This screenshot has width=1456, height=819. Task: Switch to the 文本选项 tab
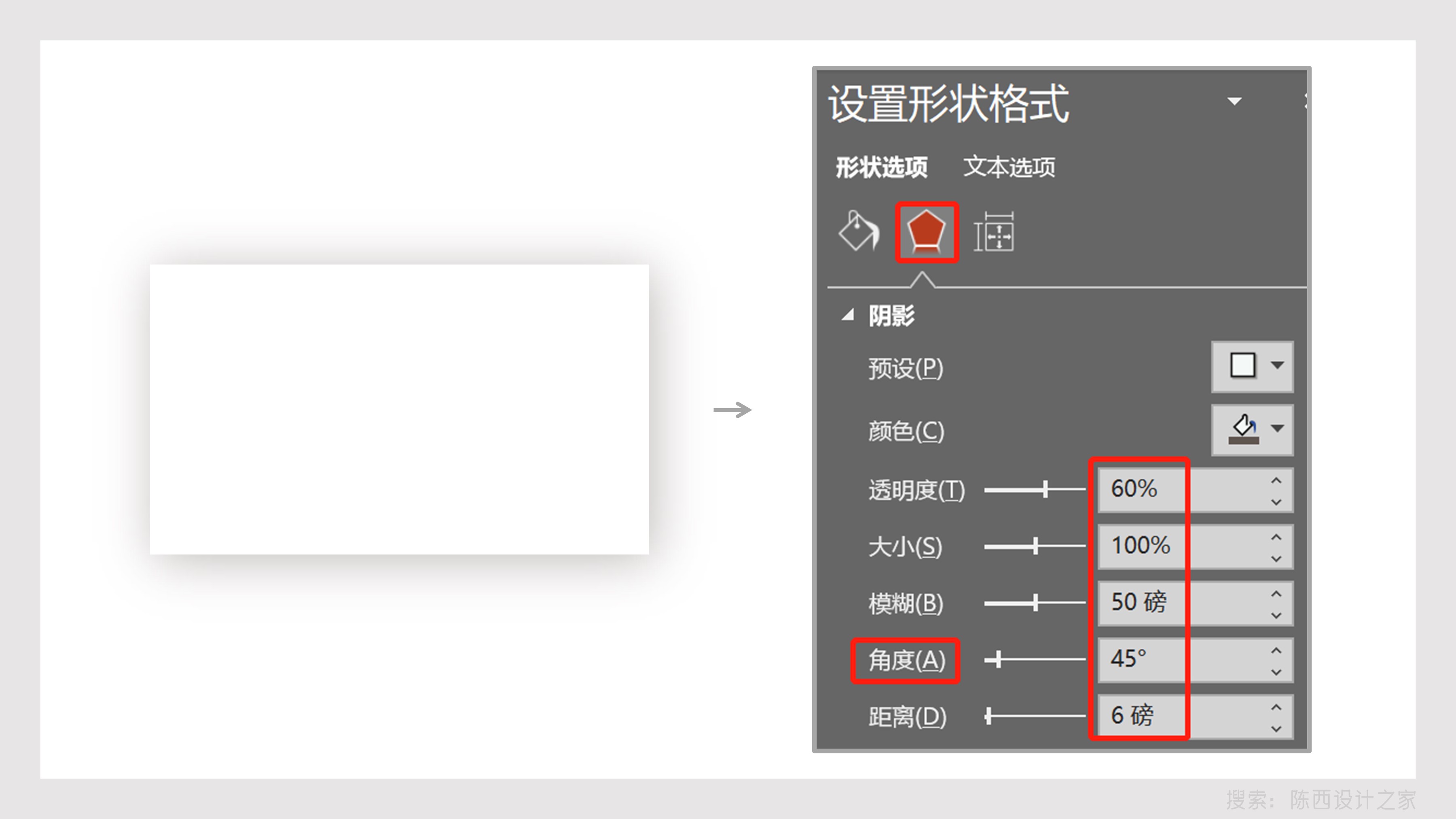pos(1009,167)
